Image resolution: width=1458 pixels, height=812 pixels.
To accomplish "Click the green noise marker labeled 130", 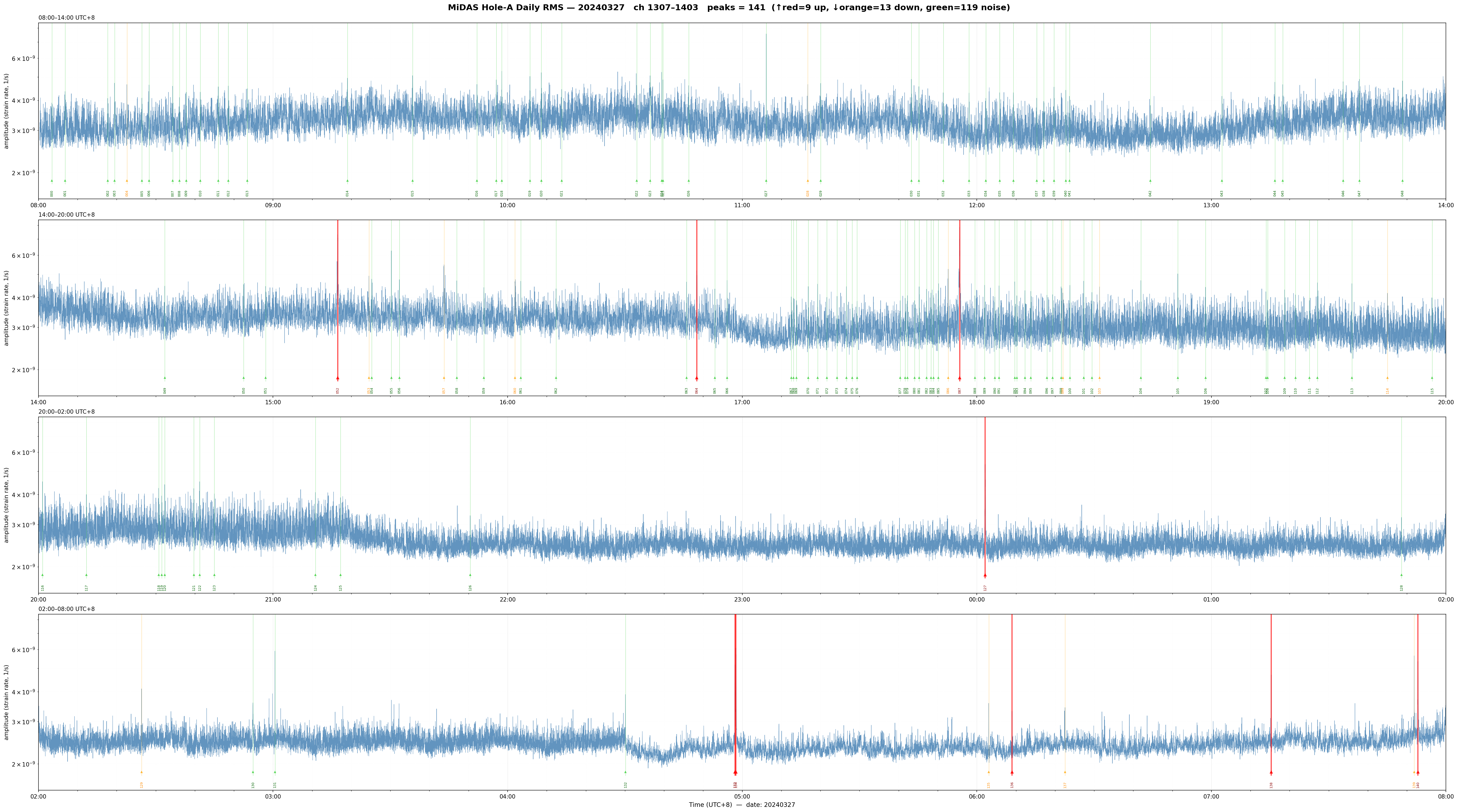I will [x=253, y=772].
